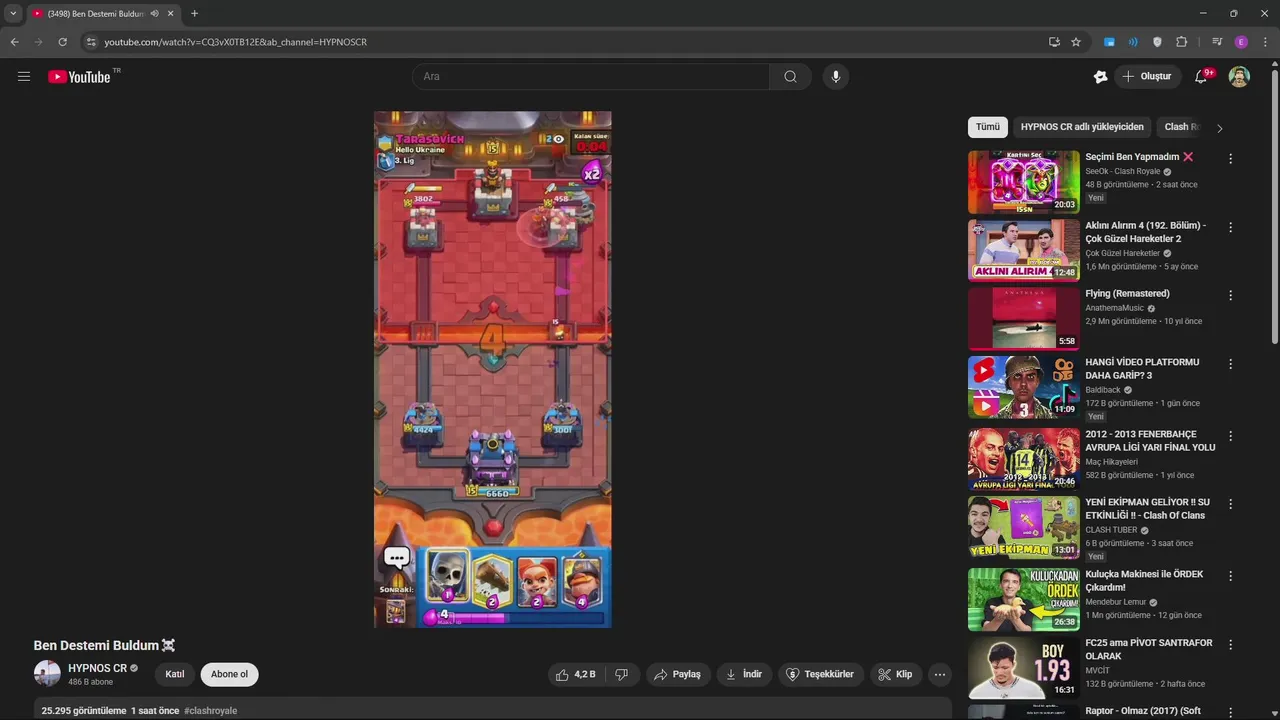Open Chrome profile E avatar

coord(1241,42)
